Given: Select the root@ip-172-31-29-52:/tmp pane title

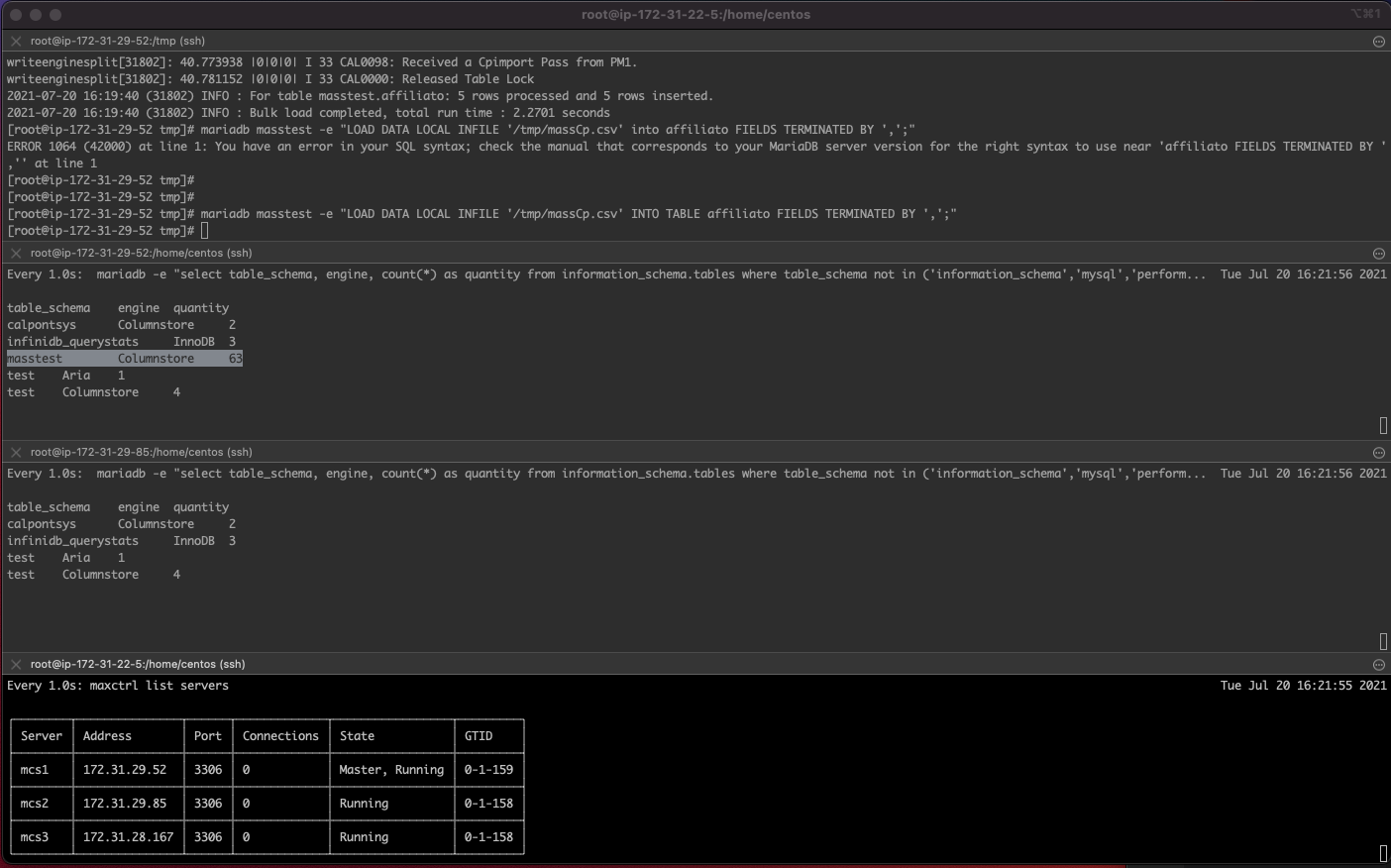Looking at the screenshot, I should [x=117, y=42].
